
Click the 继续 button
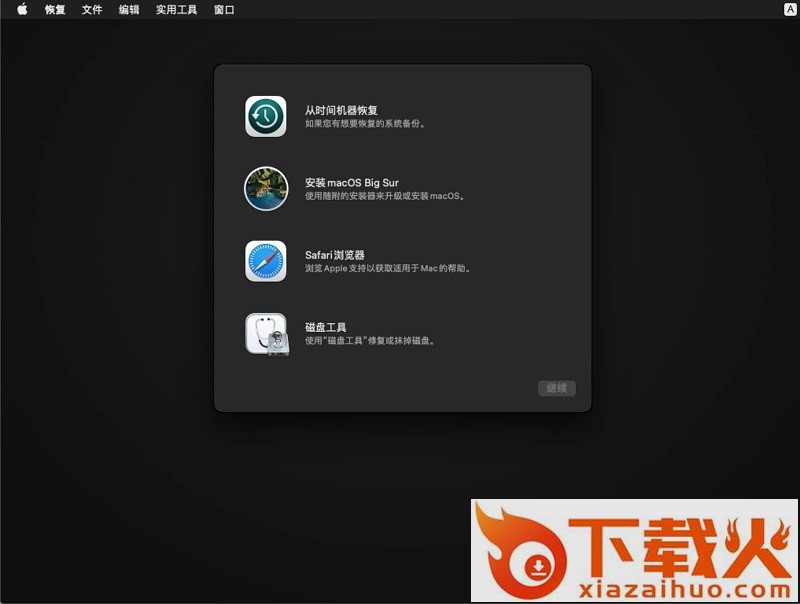(557, 388)
